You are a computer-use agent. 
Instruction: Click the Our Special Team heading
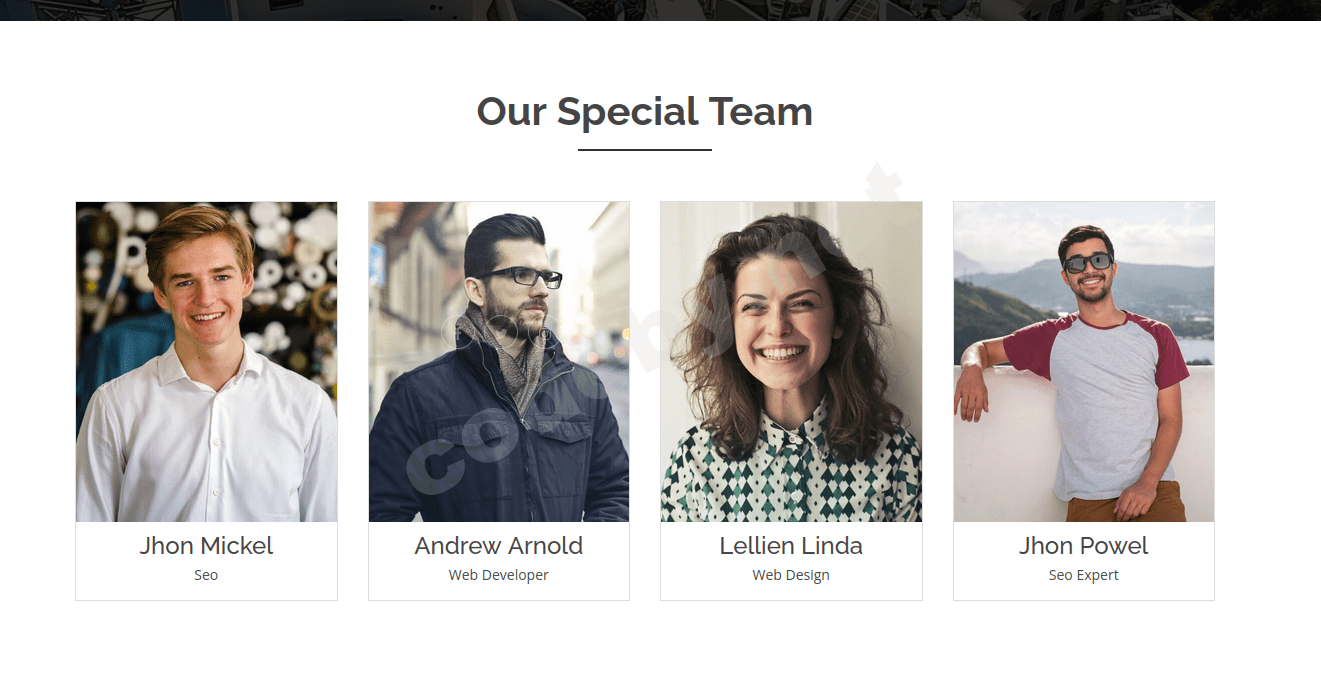click(645, 111)
